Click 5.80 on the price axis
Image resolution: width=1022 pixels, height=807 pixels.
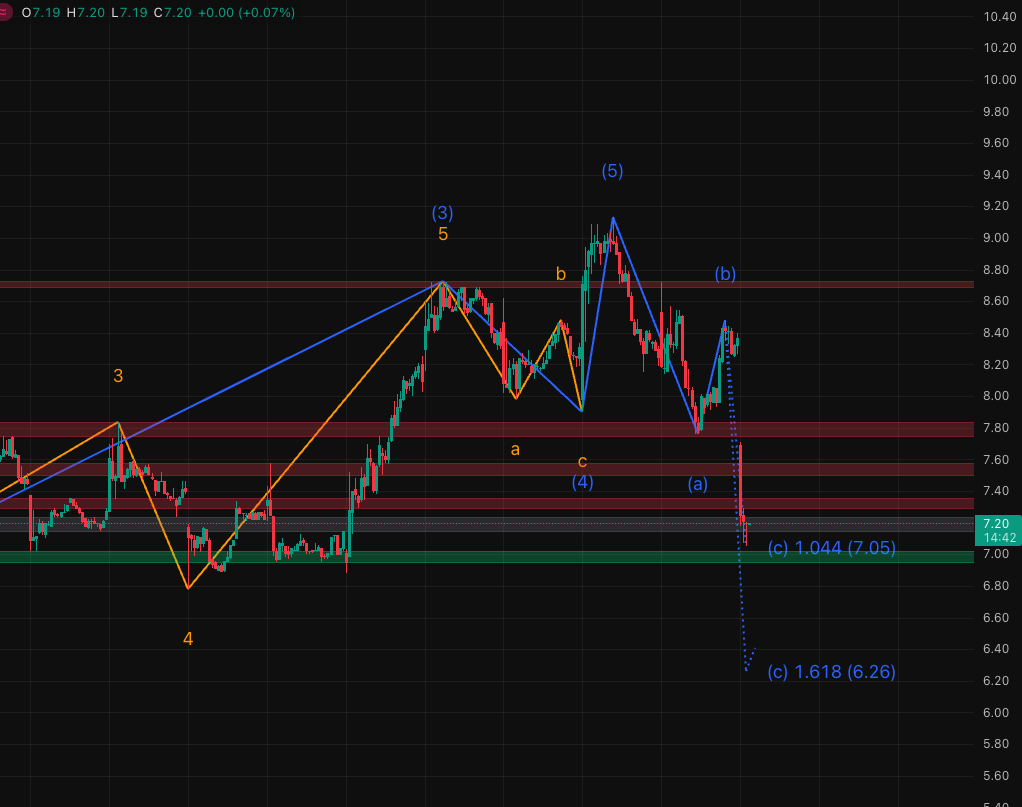996,744
